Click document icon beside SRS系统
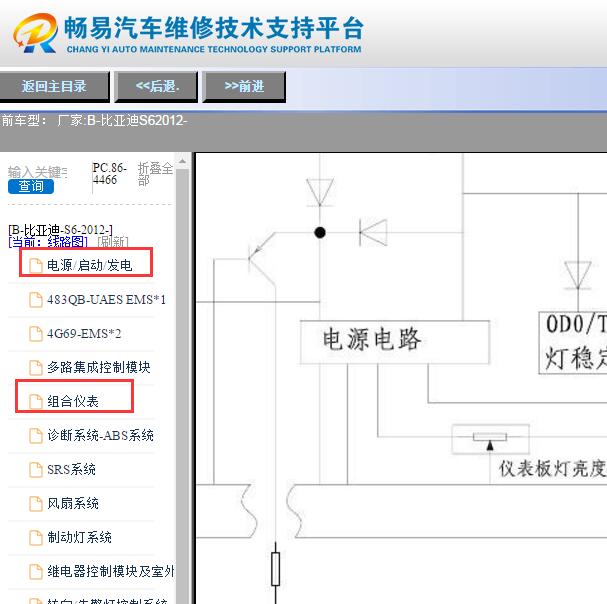The height and width of the screenshot is (604, 607). [36, 470]
